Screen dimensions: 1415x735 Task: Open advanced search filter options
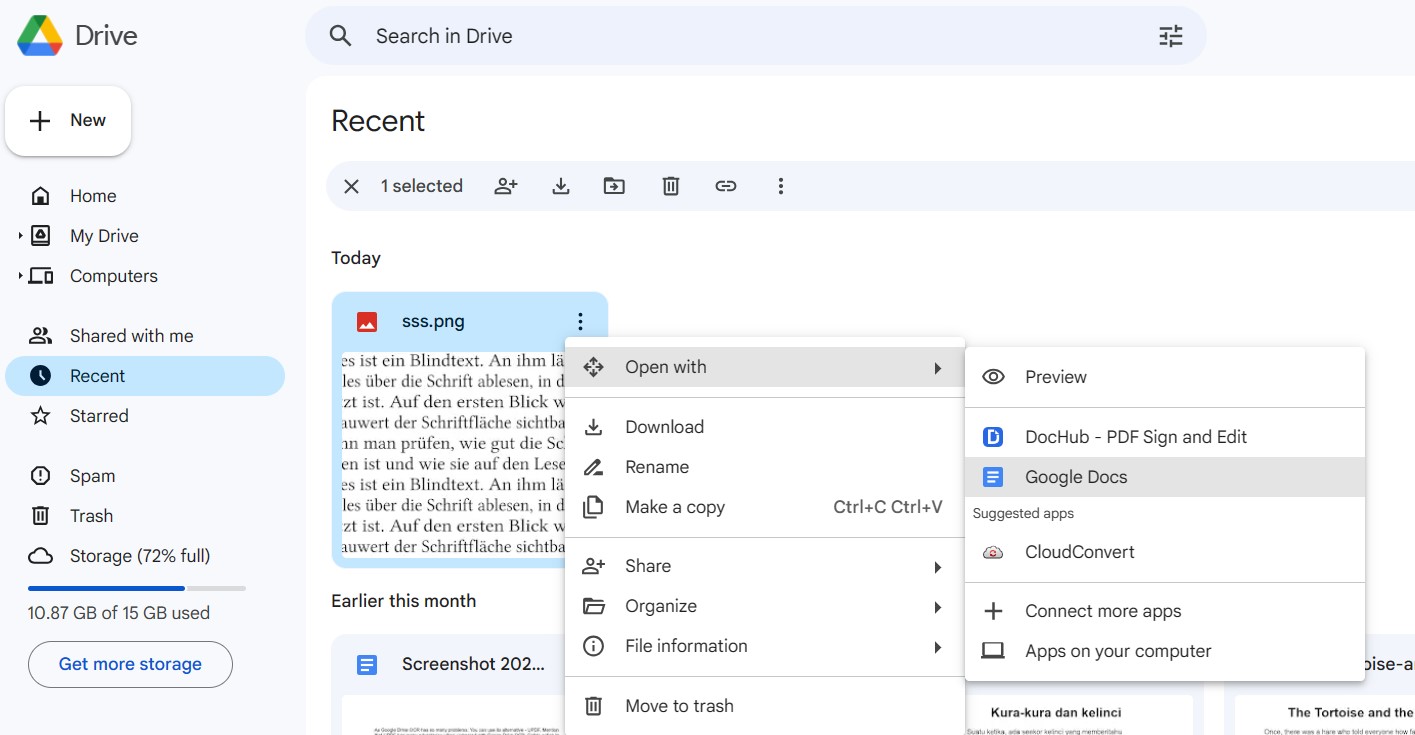[x=1169, y=35]
